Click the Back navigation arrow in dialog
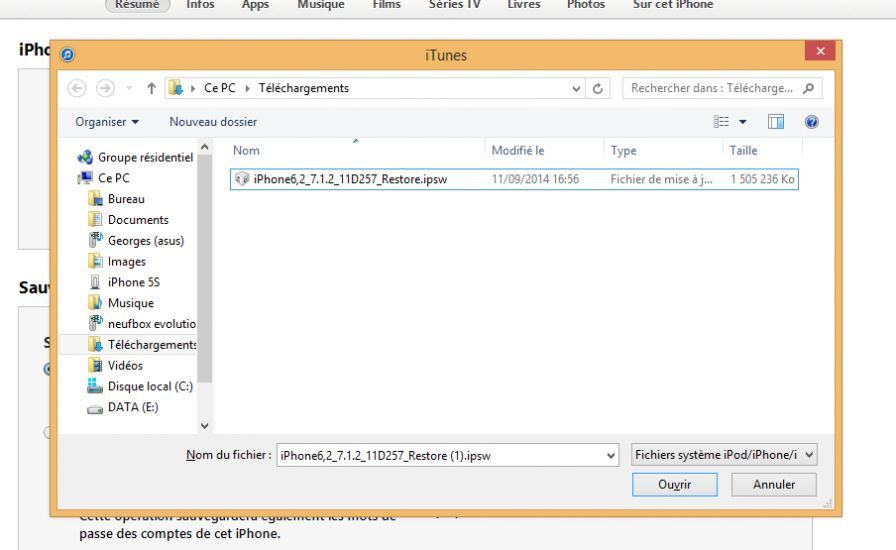The height and width of the screenshot is (550, 896). point(77,88)
